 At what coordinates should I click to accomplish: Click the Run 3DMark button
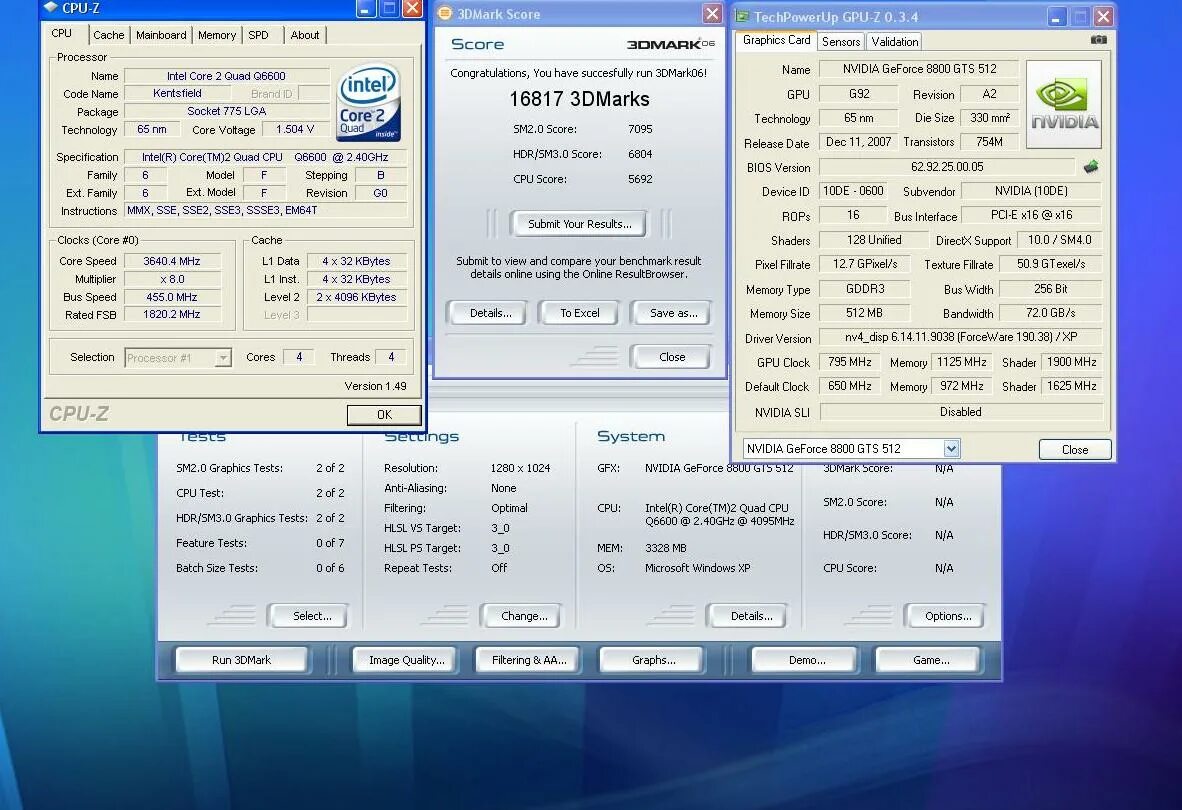tap(241, 659)
